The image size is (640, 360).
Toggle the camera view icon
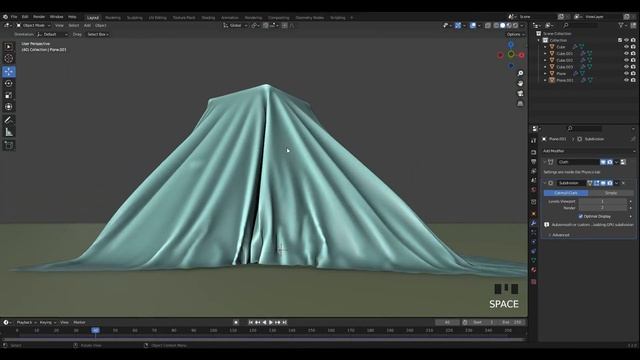(520, 93)
